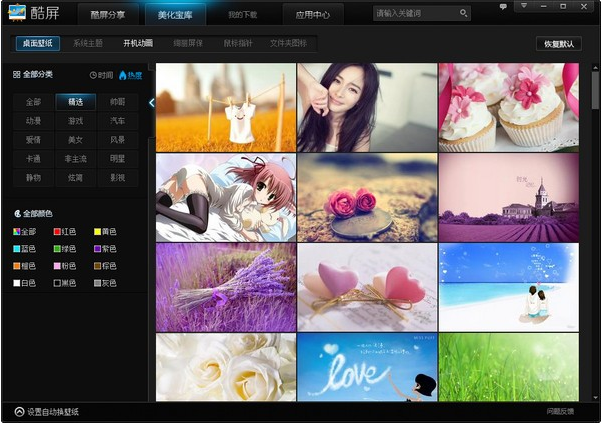
Task: Sort wallpapers by 时间 clock icon
Action: [93, 75]
